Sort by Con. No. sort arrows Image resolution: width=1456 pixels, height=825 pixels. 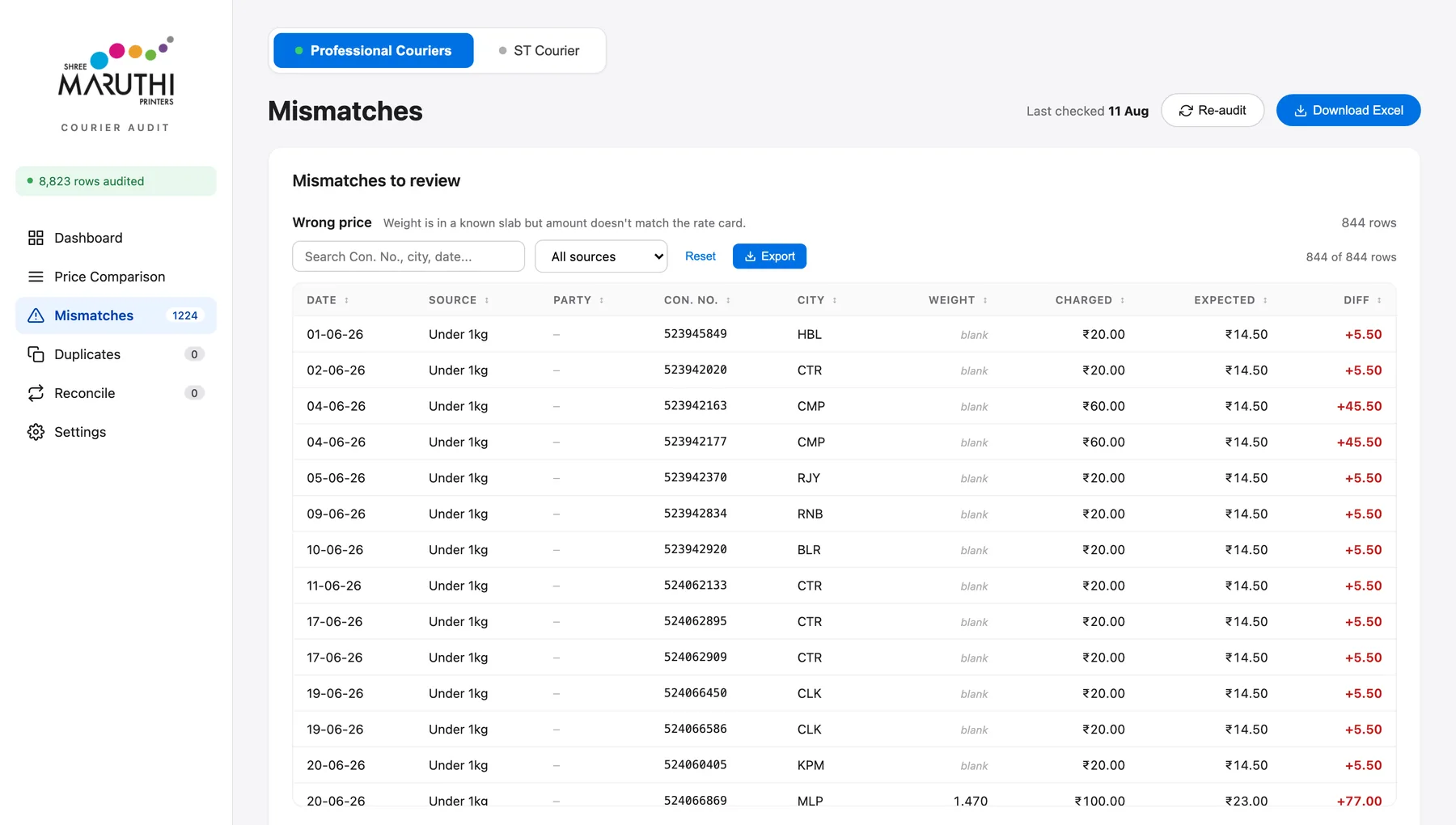728,300
